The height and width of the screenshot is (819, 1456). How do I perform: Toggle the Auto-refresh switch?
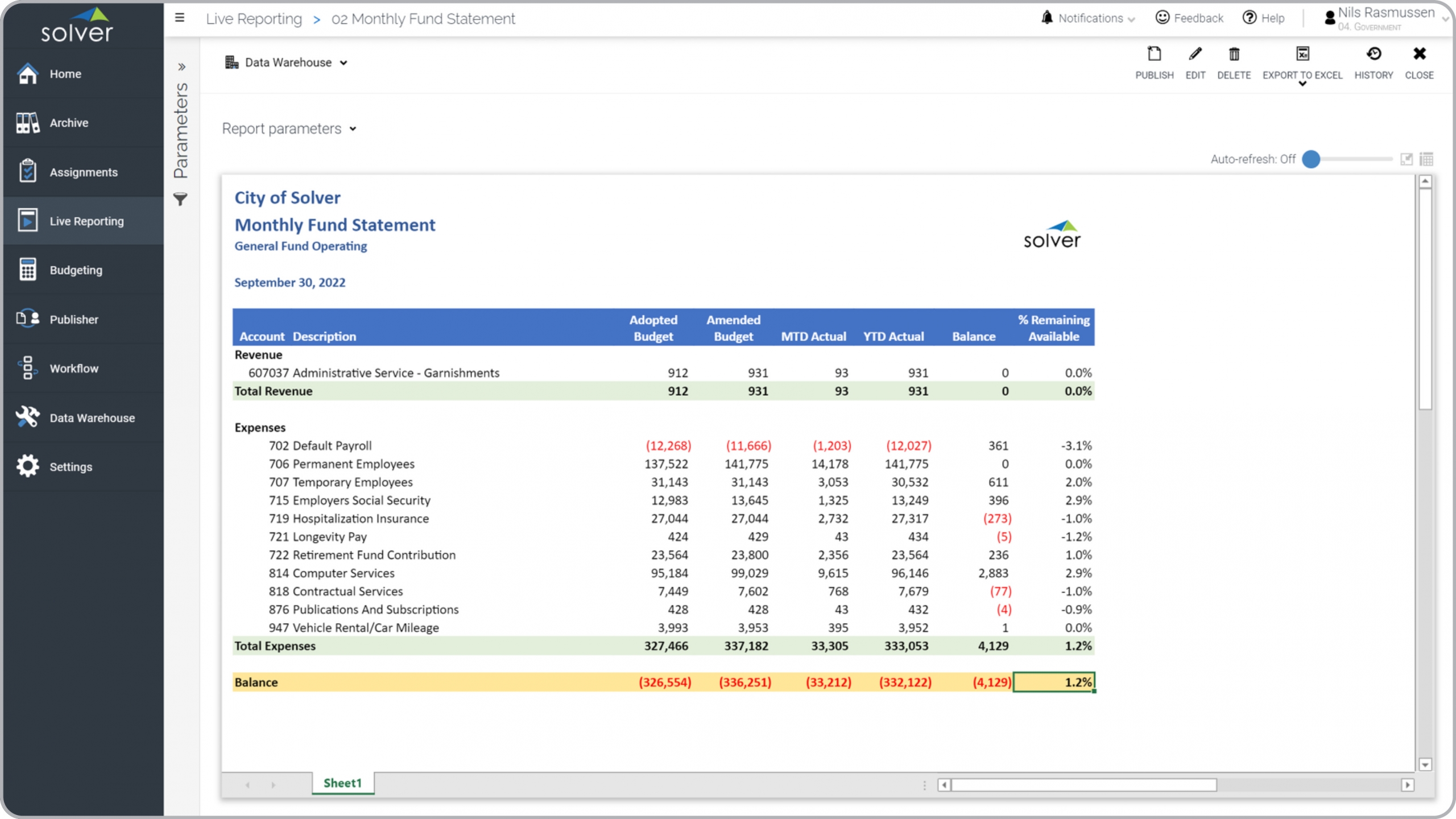click(x=1312, y=159)
